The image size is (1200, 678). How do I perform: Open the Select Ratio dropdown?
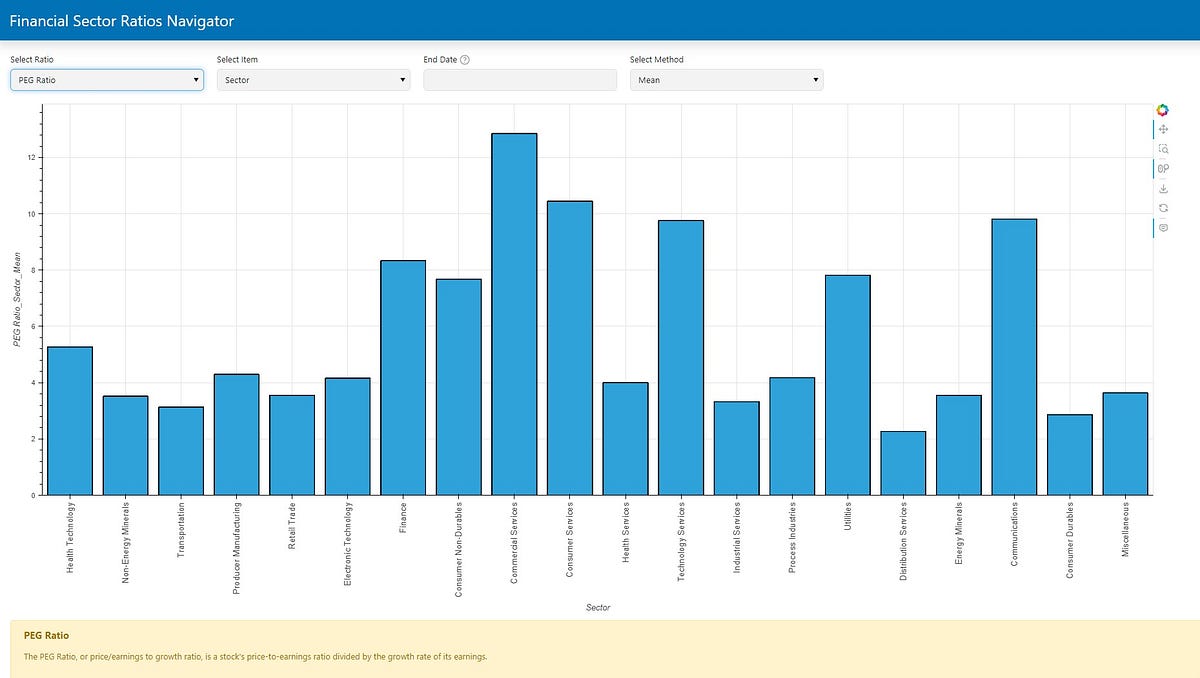point(107,79)
